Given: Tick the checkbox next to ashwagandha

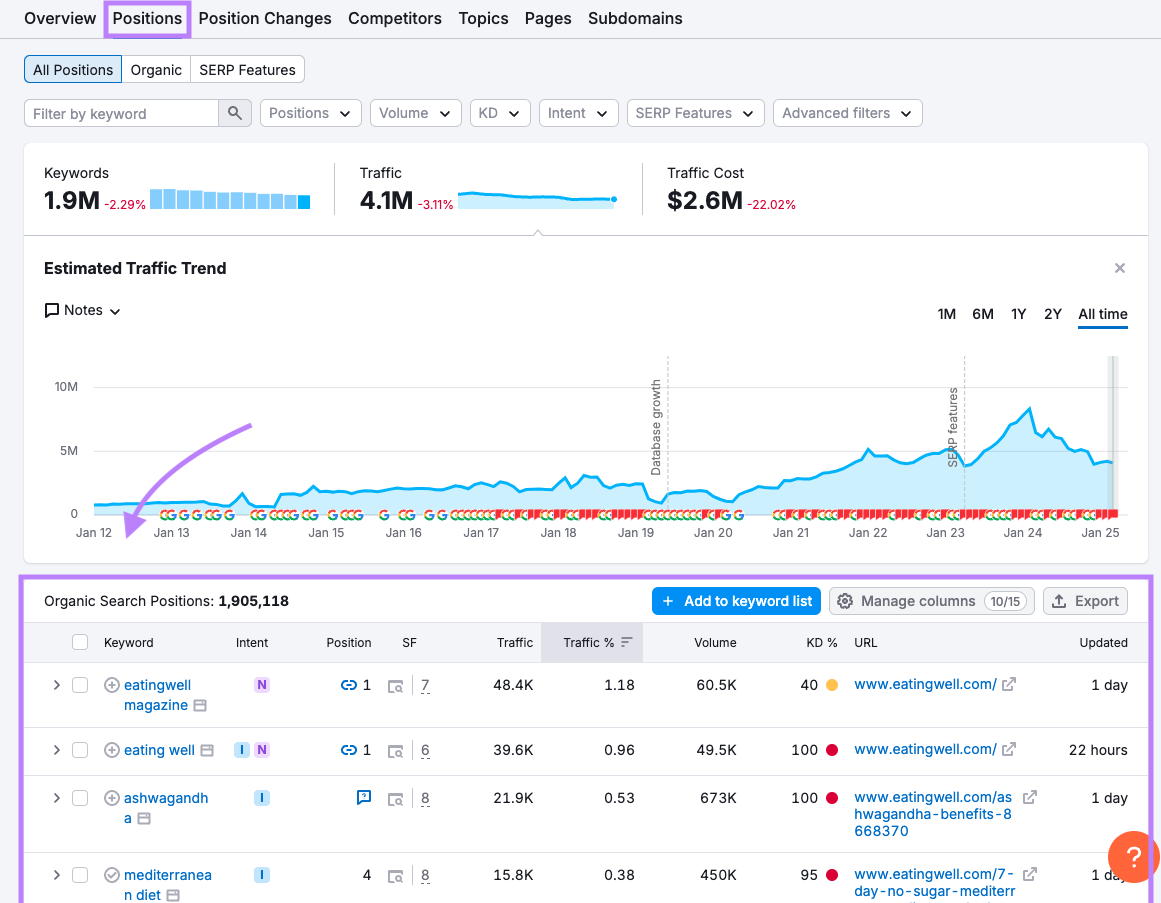Looking at the screenshot, I should (79, 797).
